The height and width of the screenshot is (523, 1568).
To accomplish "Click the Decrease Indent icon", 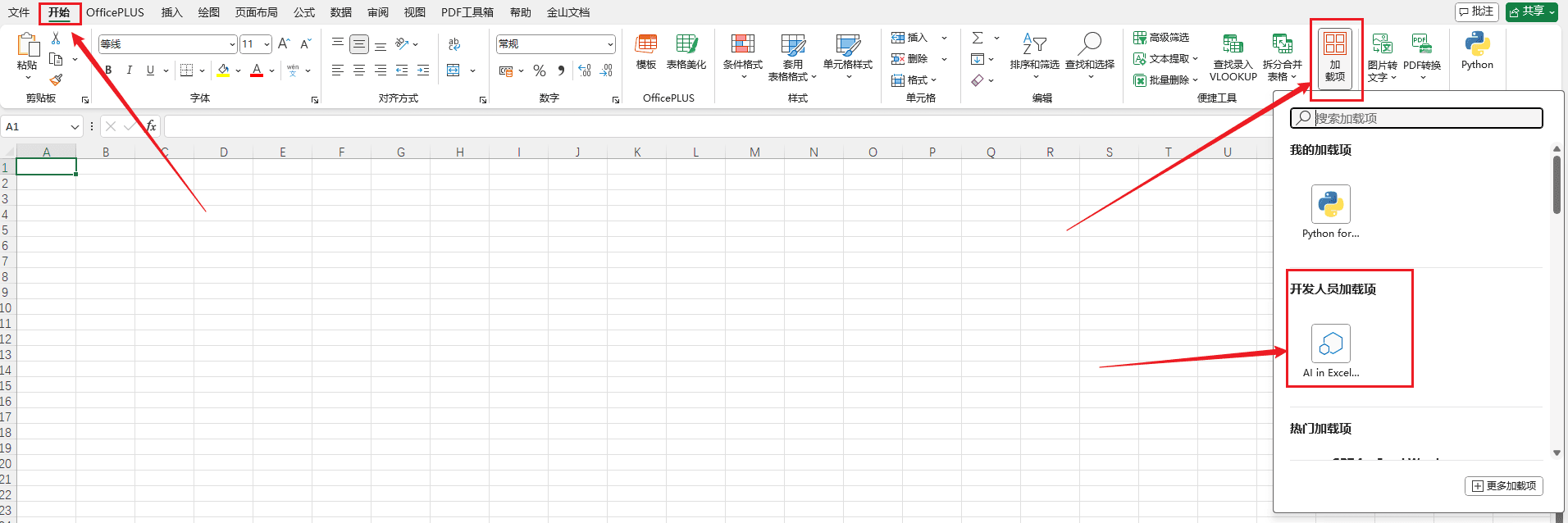I will [x=402, y=70].
